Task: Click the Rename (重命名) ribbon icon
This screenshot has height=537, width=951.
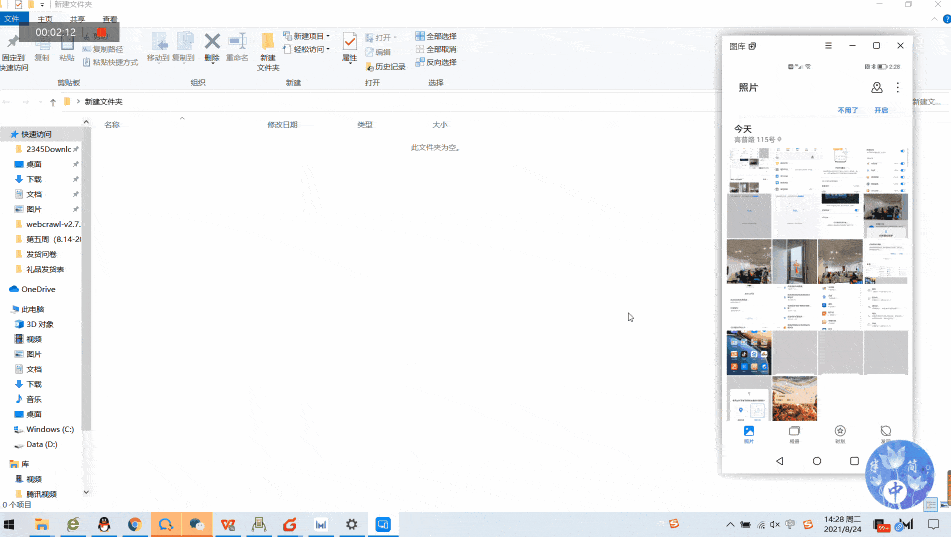Action: (237, 42)
